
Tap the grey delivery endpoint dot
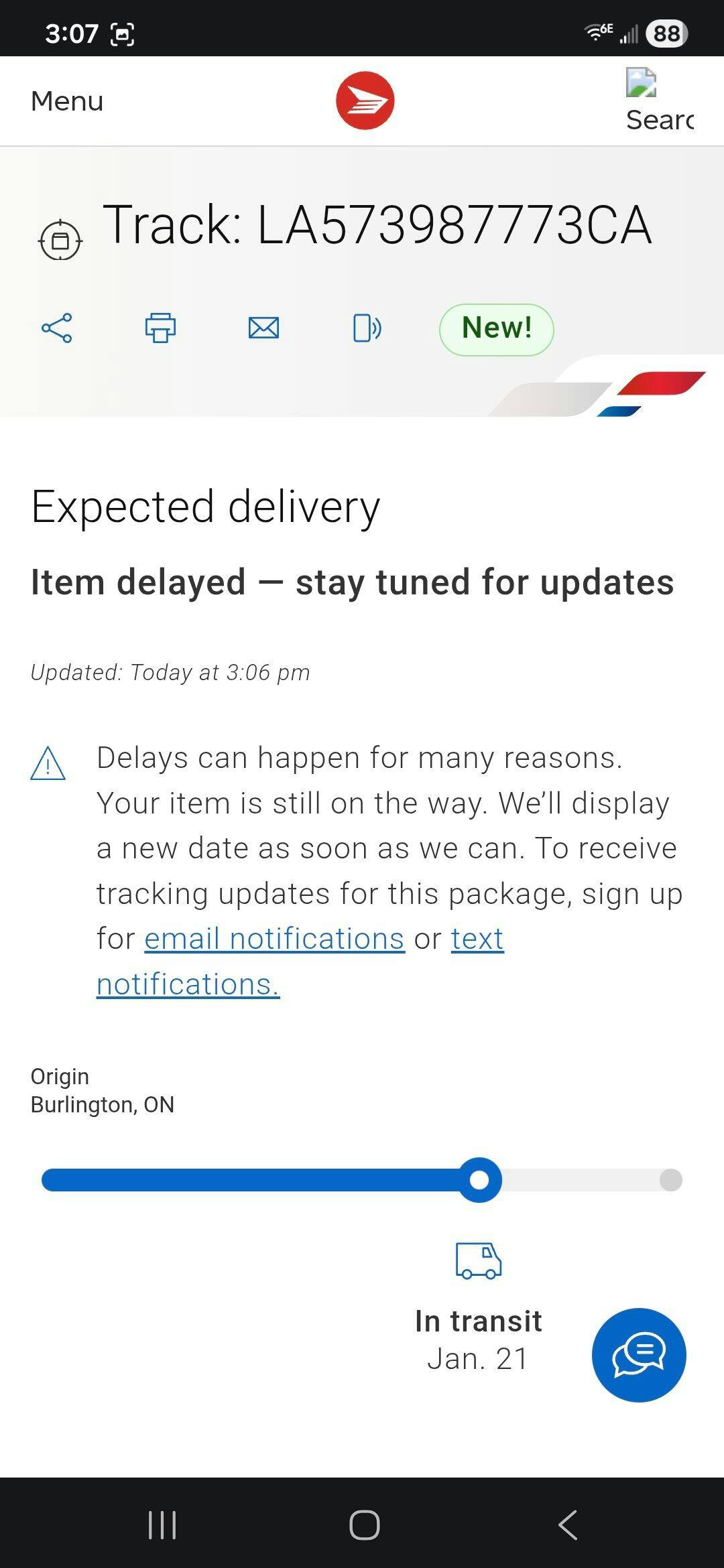click(670, 1180)
